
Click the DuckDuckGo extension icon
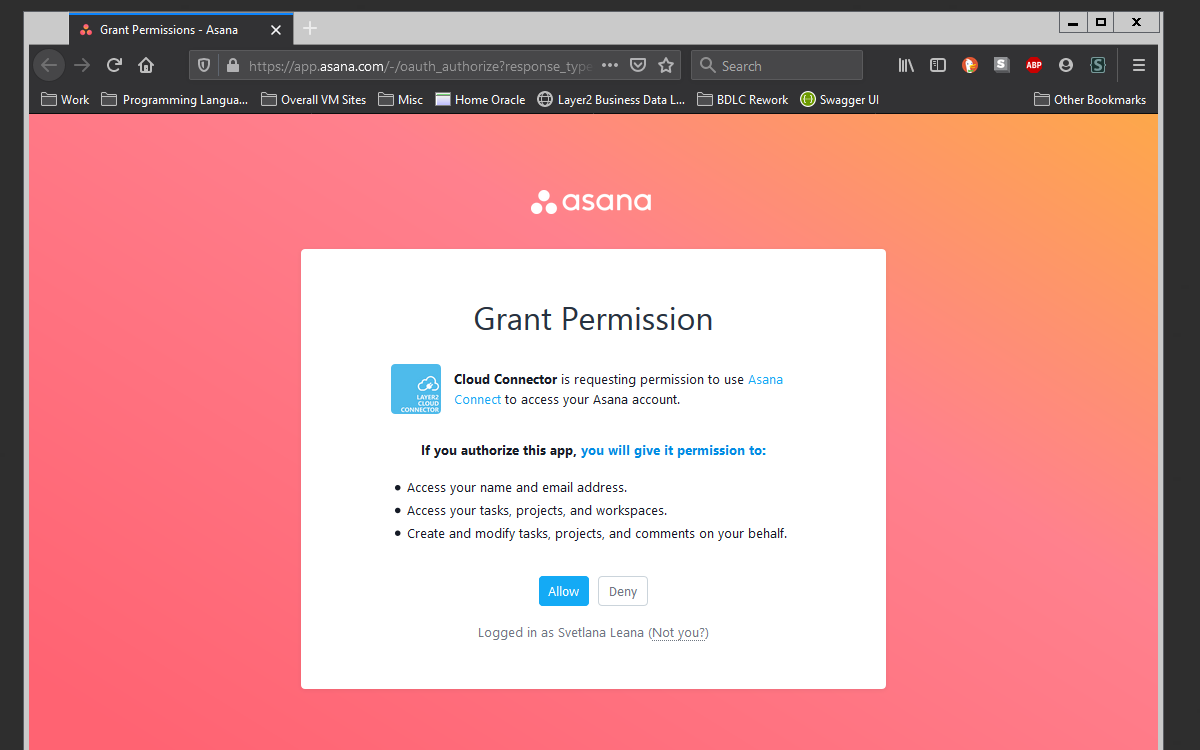coord(969,66)
